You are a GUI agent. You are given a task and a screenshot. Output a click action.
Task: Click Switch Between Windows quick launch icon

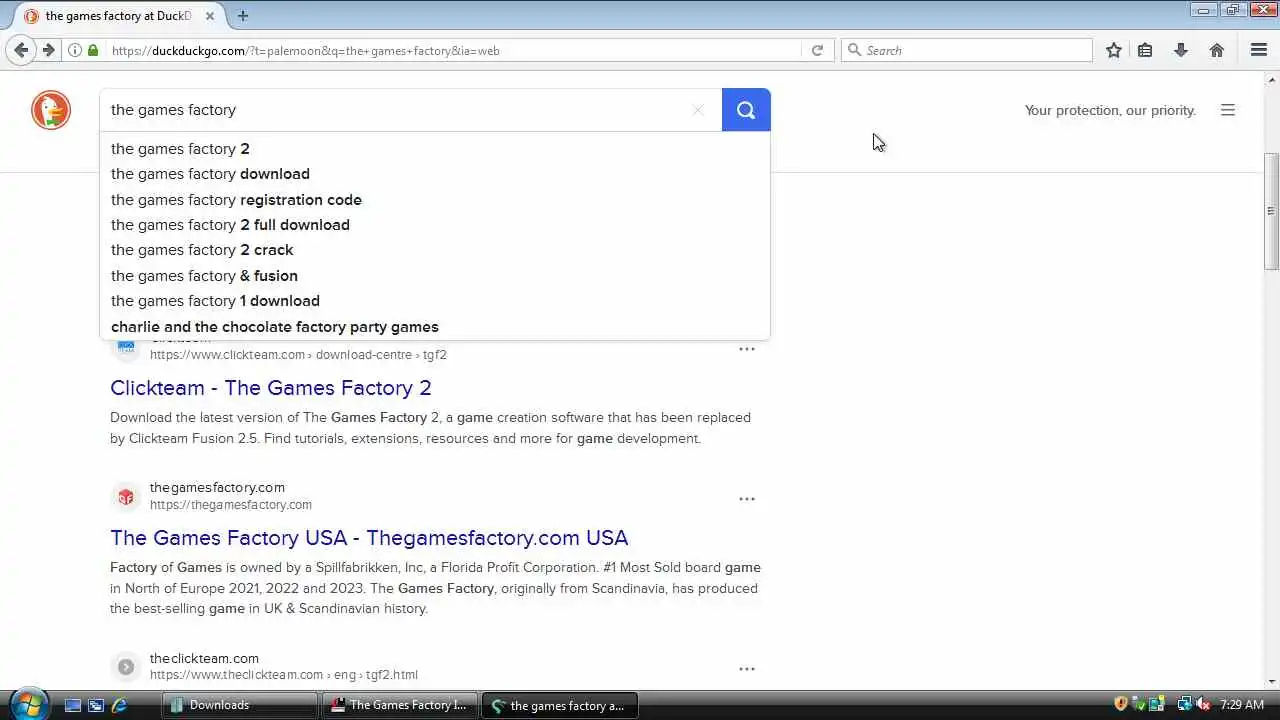point(96,705)
